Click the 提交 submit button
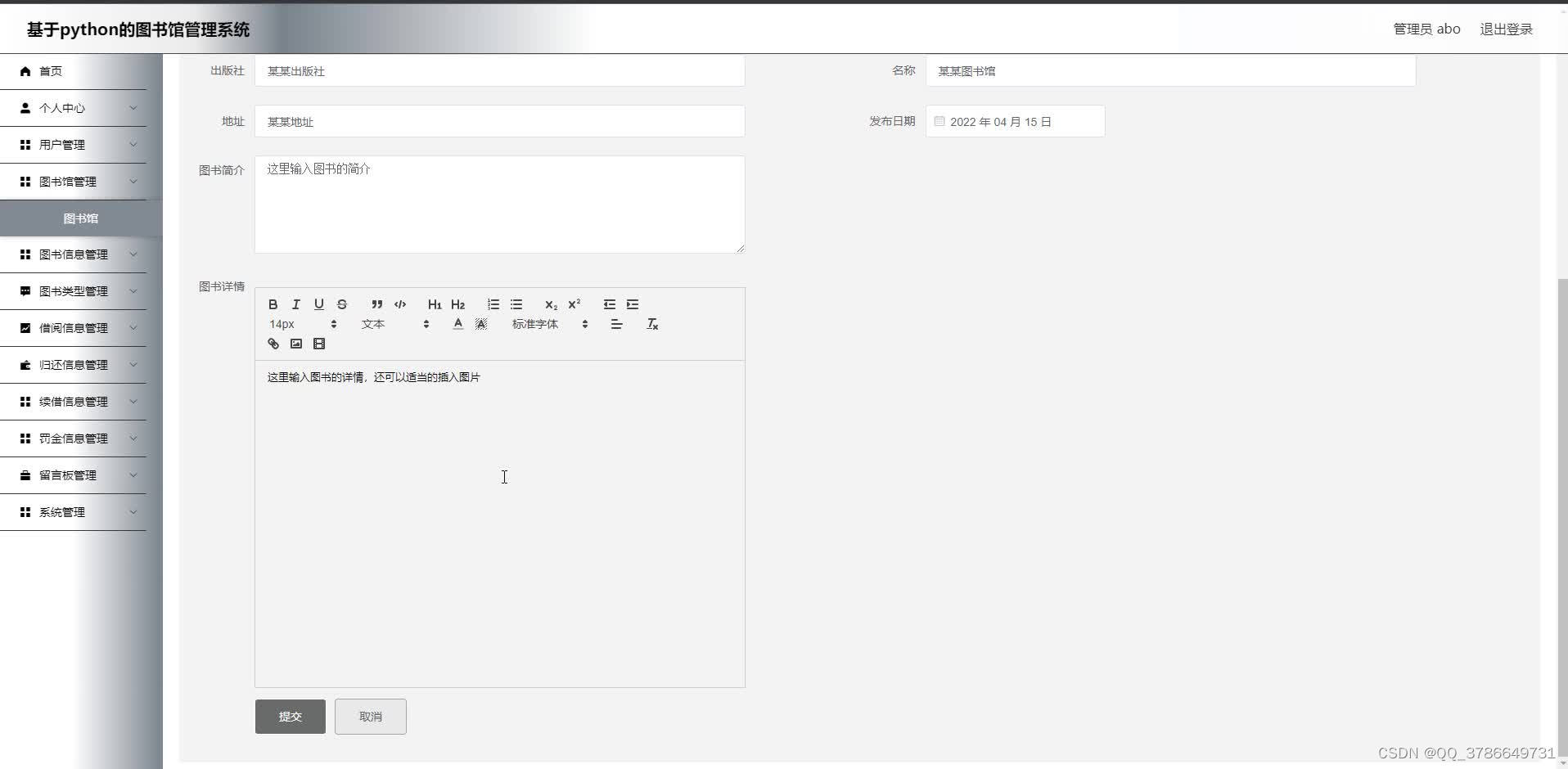The width and height of the screenshot is (1568, 769). point(291,717)
